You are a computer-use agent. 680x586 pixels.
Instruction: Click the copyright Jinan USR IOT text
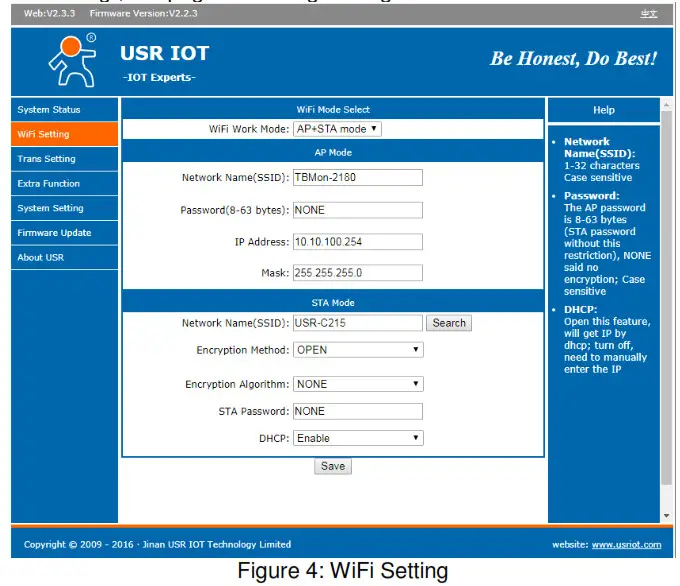[x=157, y=544]
